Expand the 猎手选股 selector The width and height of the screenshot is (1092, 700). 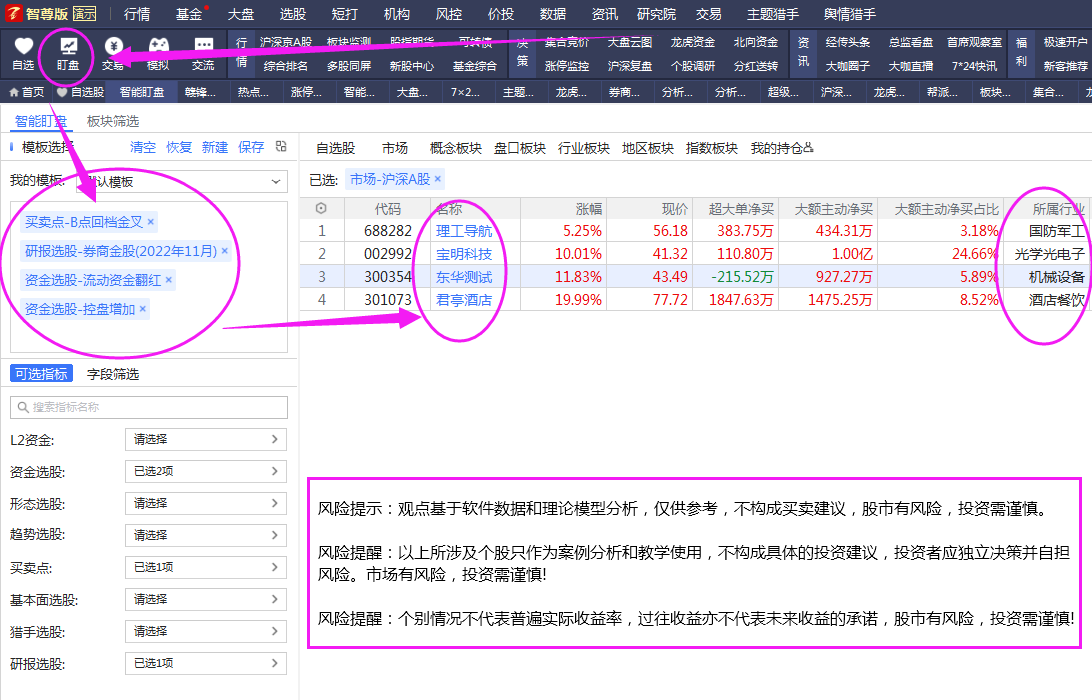[x=206, y=632]
